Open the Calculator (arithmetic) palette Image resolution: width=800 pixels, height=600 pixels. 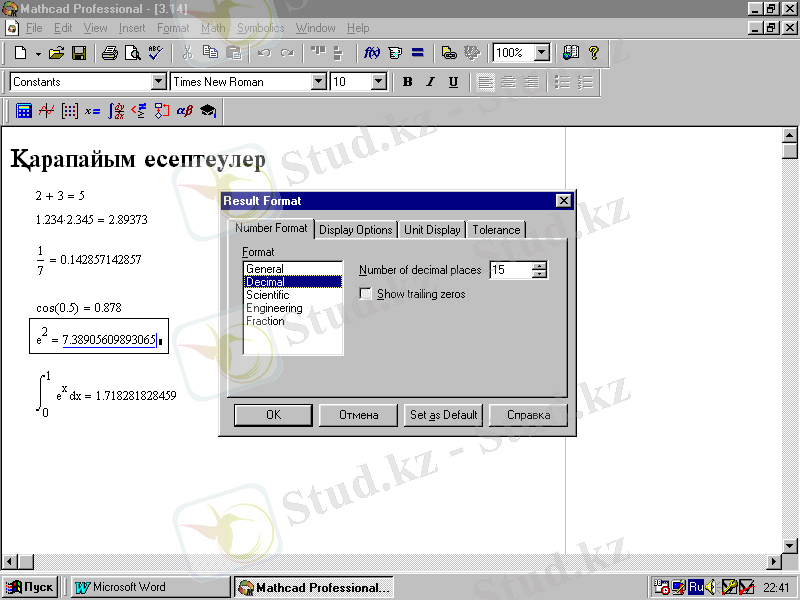point(23,111)
